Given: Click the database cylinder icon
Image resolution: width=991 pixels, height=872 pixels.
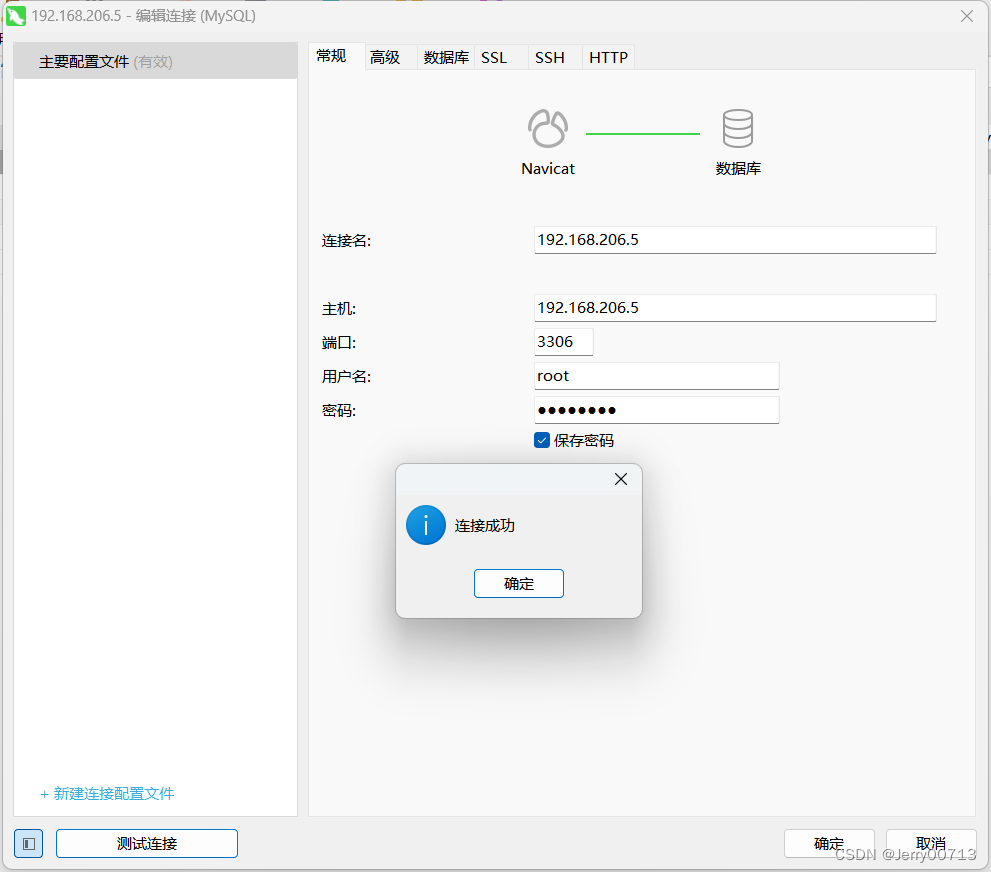Looking at the screenshot, I should [x=737, y=128].
